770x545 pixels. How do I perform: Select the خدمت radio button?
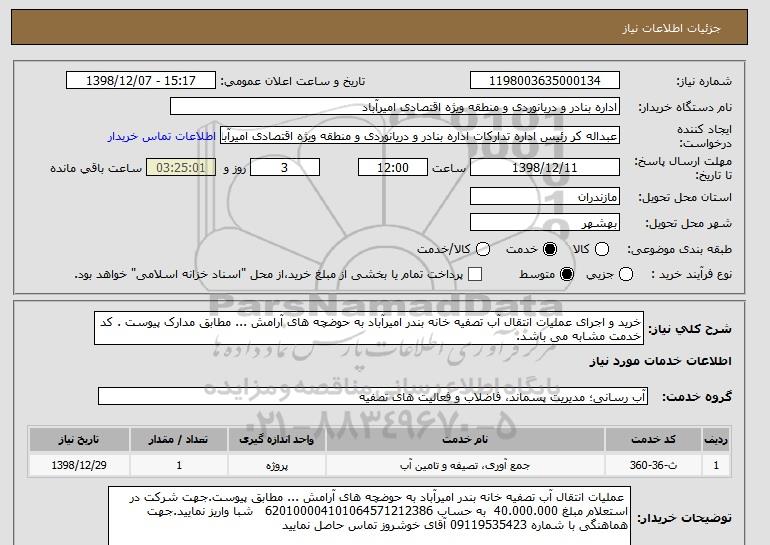550,249
